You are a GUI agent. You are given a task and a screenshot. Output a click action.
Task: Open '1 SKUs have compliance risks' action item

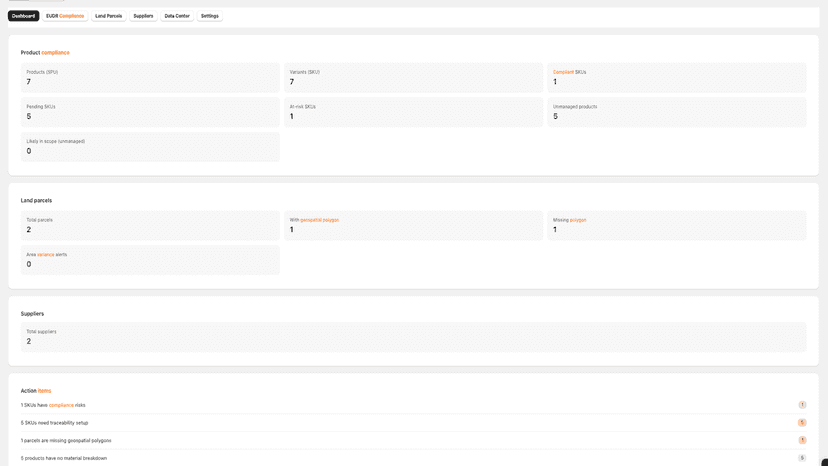click(413, 405)
